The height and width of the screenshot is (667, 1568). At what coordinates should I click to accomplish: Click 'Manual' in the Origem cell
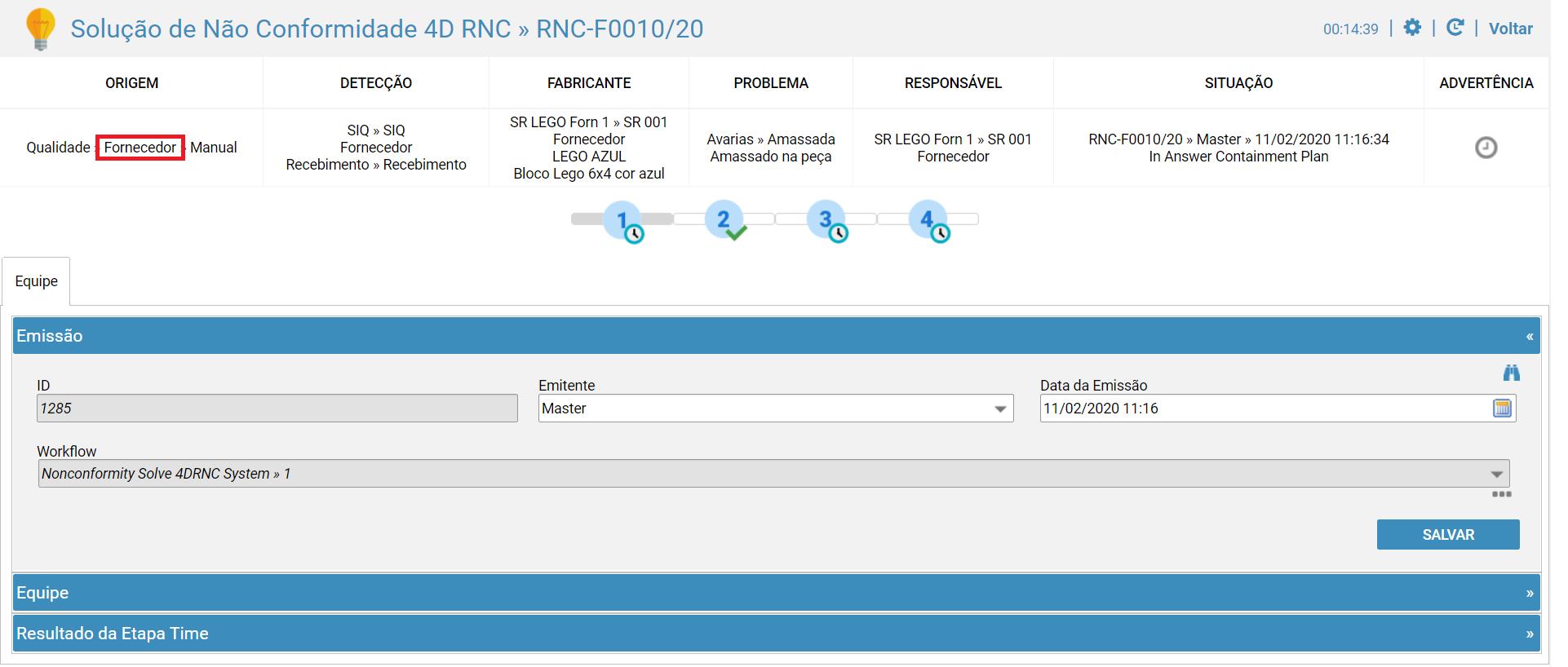pos(213,148)
